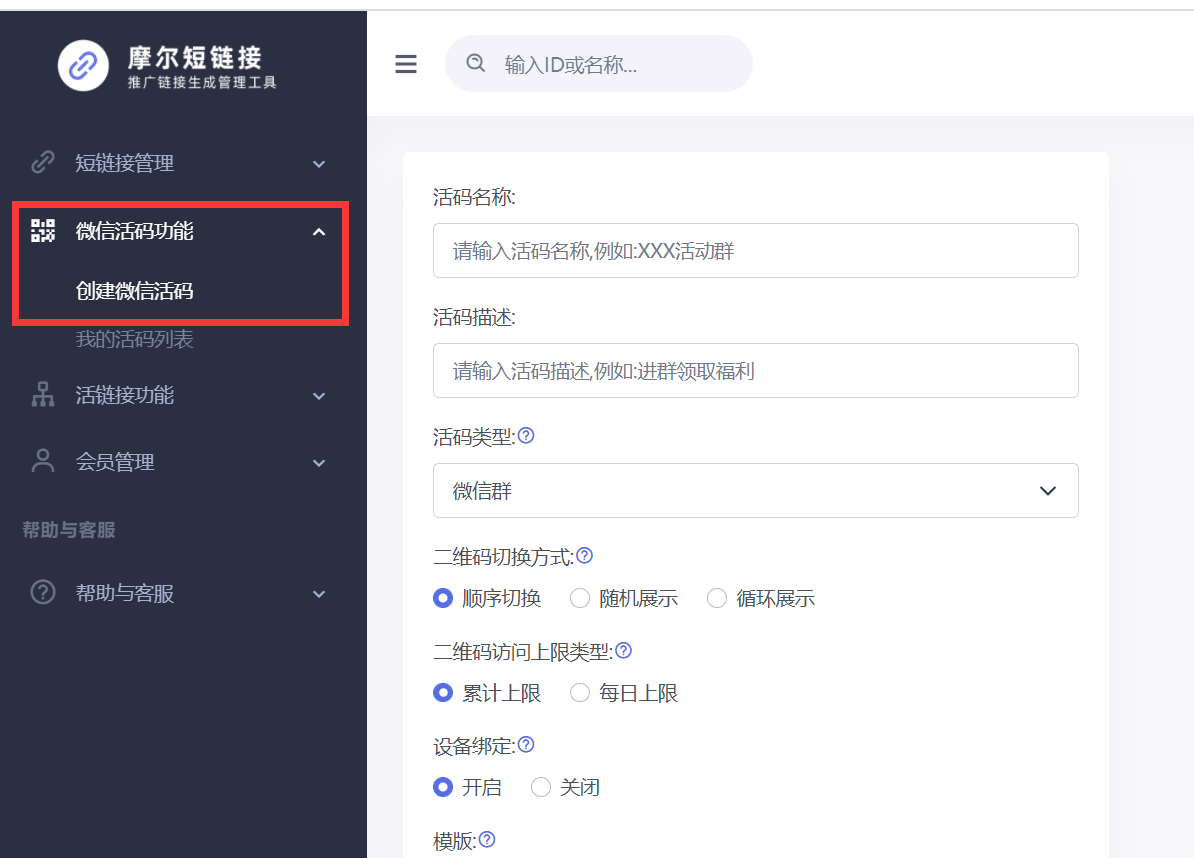Click the 帮助与客服 question mark icon
This screenshot has height=858, width=1194.
pyautogui.click(x=43, y=592)
